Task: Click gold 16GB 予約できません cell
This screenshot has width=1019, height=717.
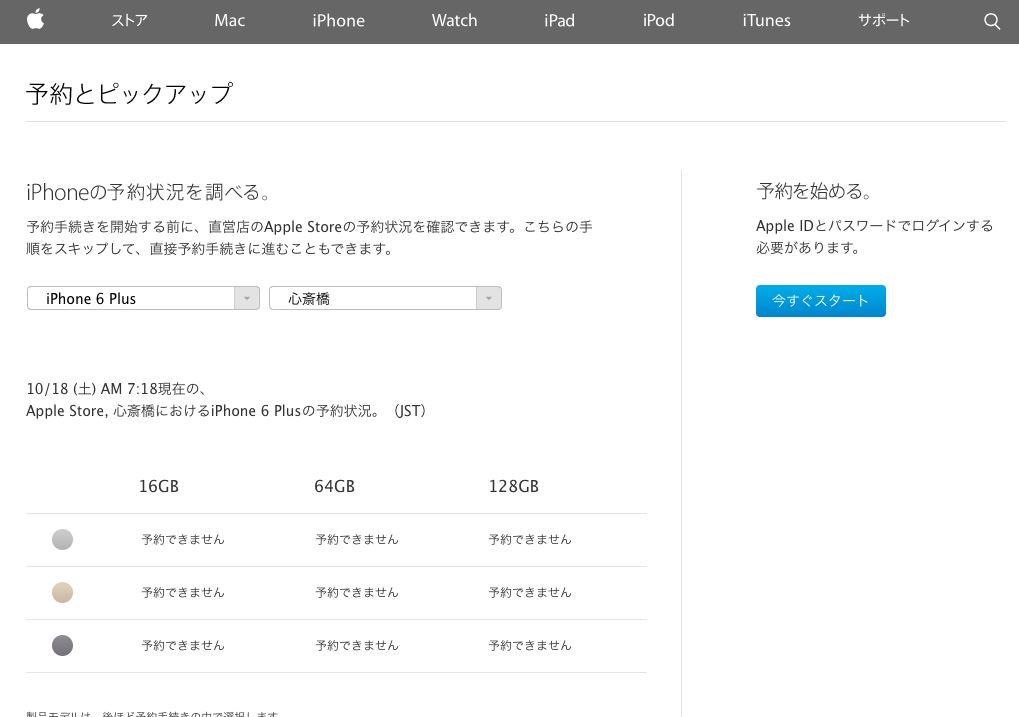Action: point(183,592)
